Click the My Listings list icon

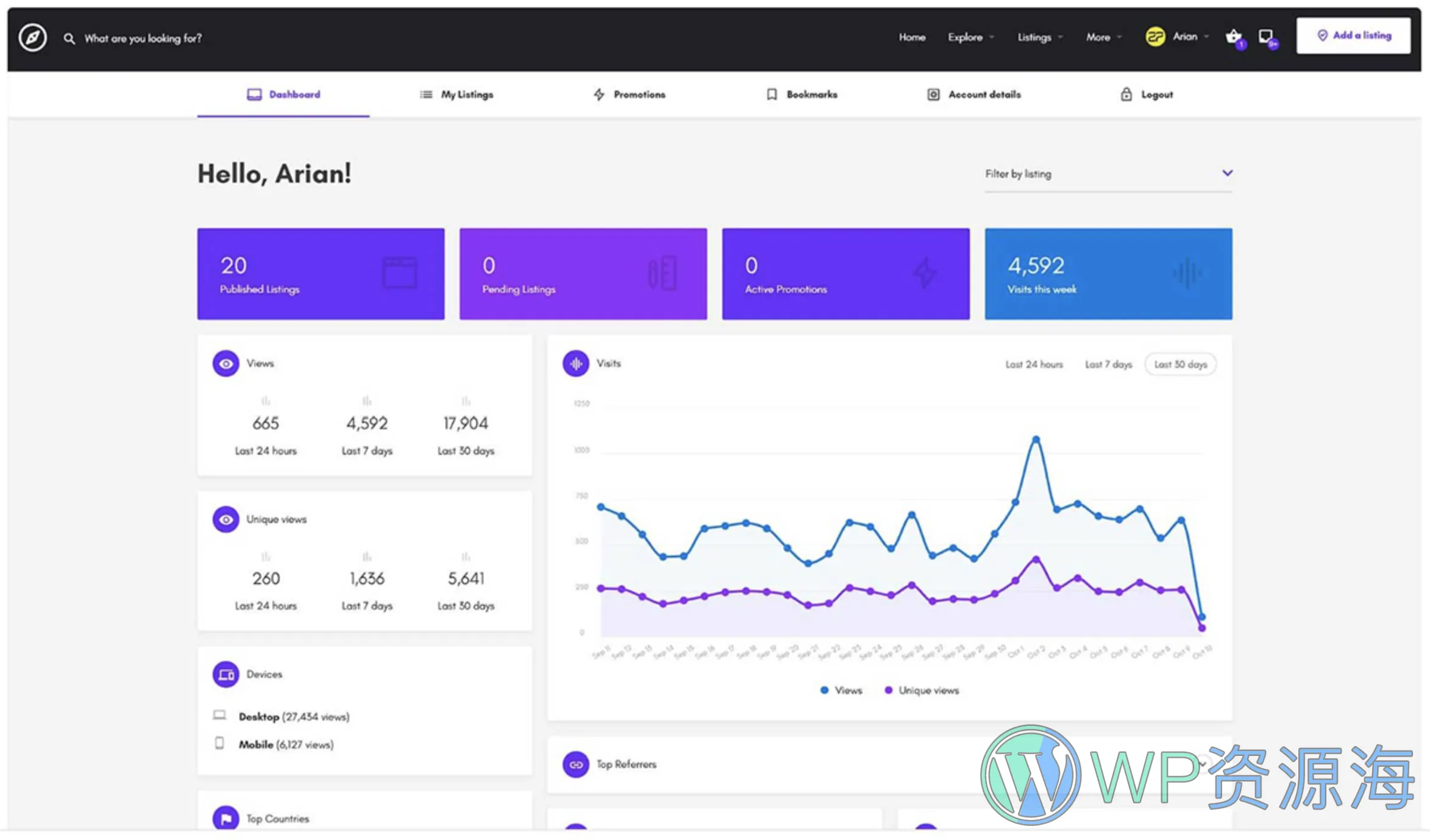click(x=426, y=94)
